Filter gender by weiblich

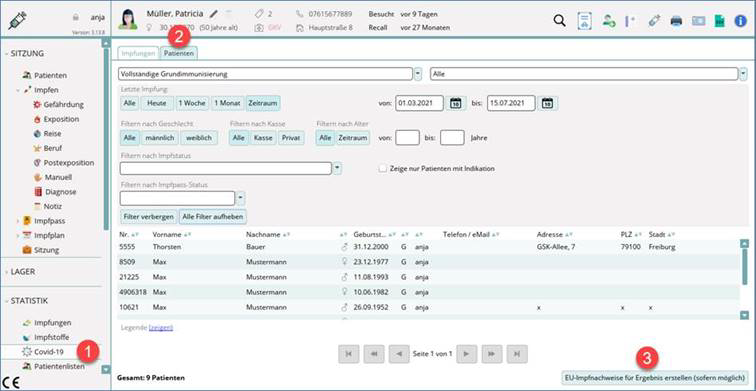coord(199,138)
